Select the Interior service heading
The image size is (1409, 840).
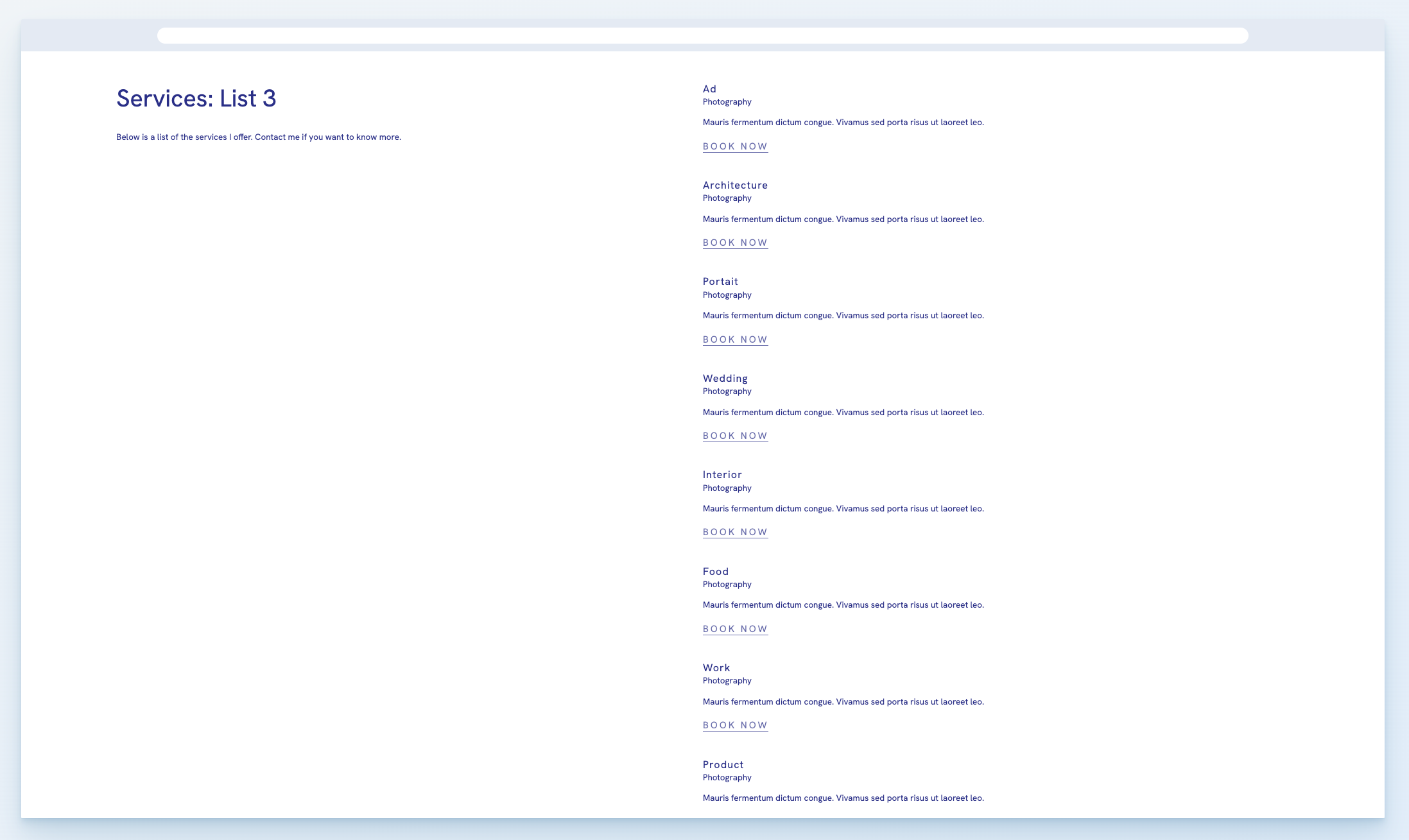click(722, 474)
